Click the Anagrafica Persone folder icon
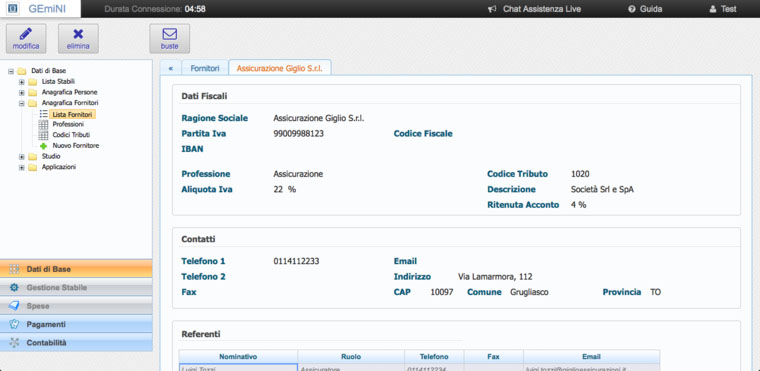This screenshot has height=371, width=760. pos(32,92)
